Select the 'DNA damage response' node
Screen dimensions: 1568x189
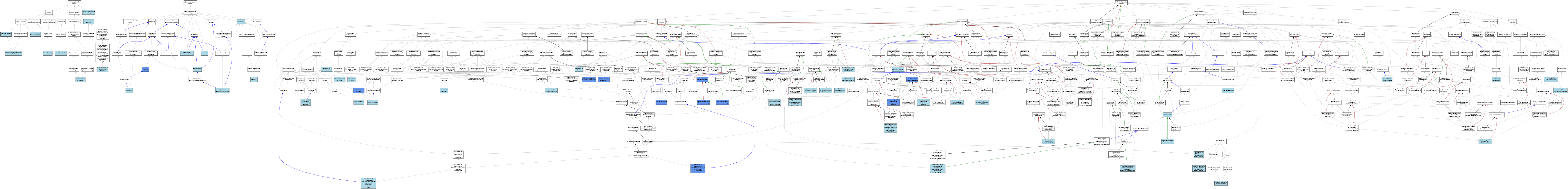click(x=734, y=91)
